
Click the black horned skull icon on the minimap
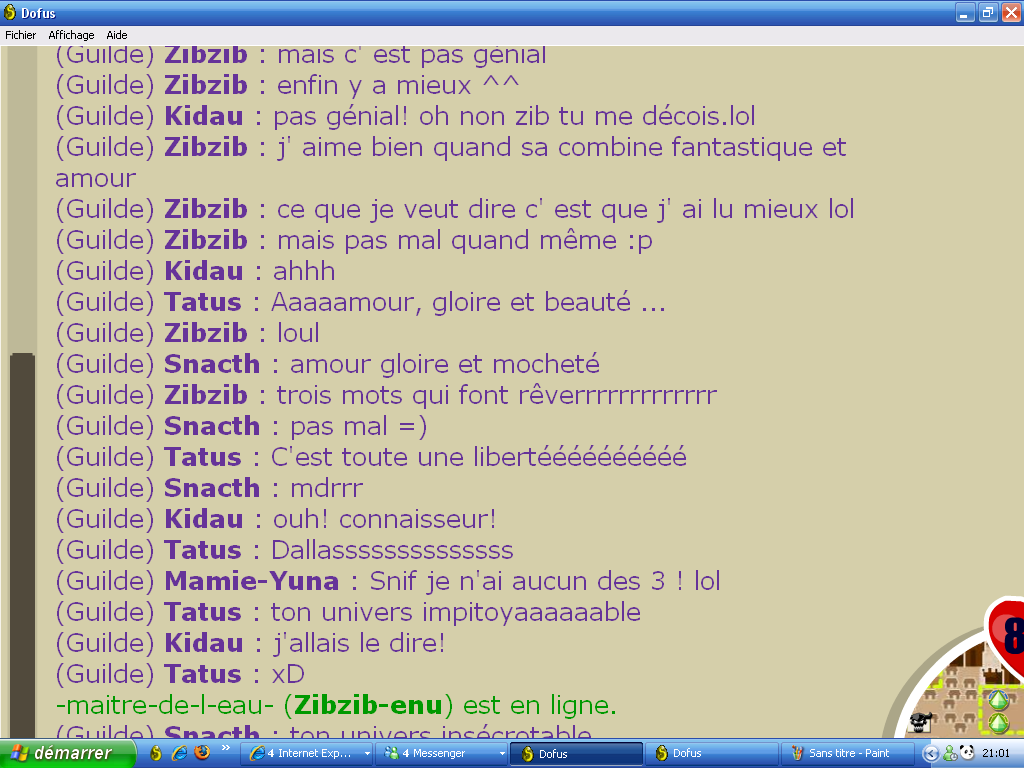(920, 722)
